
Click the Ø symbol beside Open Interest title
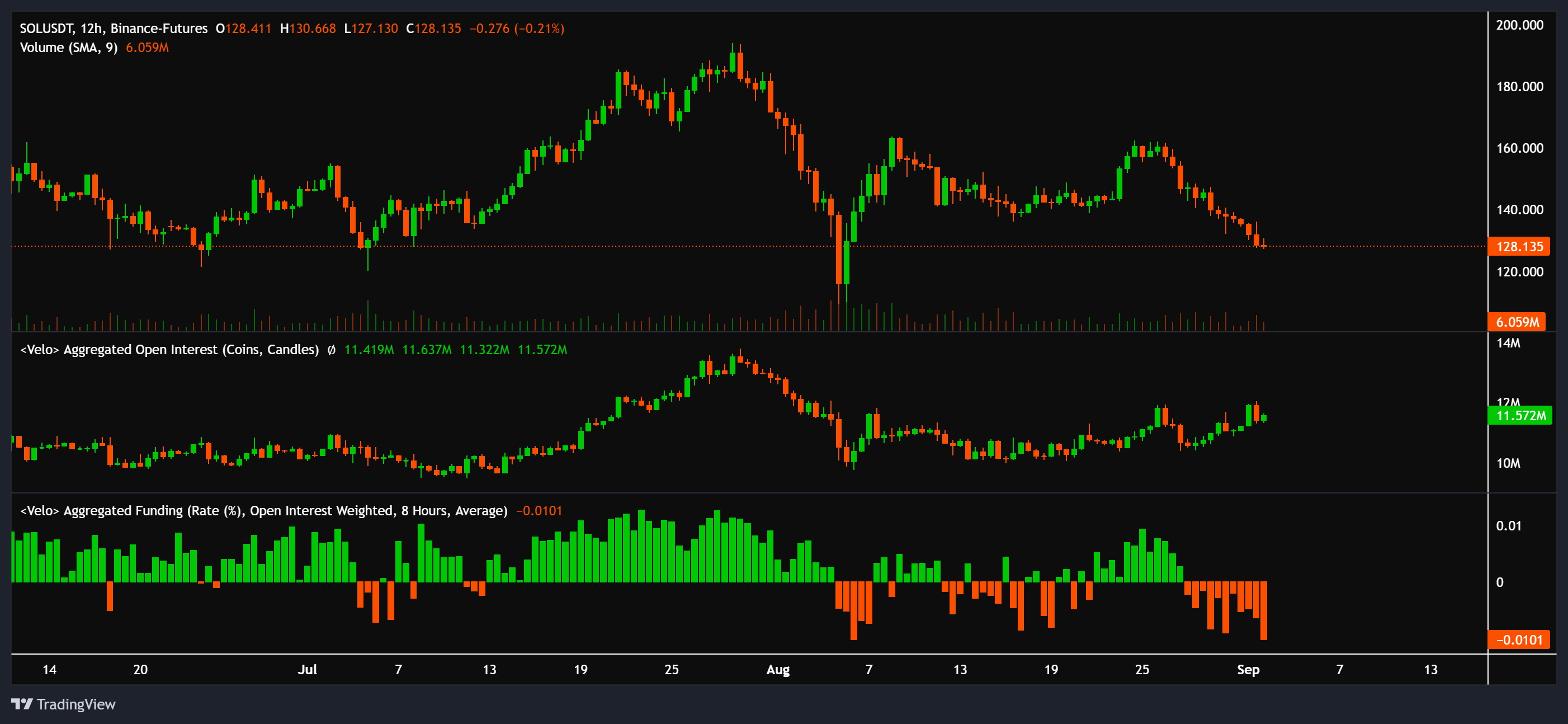point(331,350)
